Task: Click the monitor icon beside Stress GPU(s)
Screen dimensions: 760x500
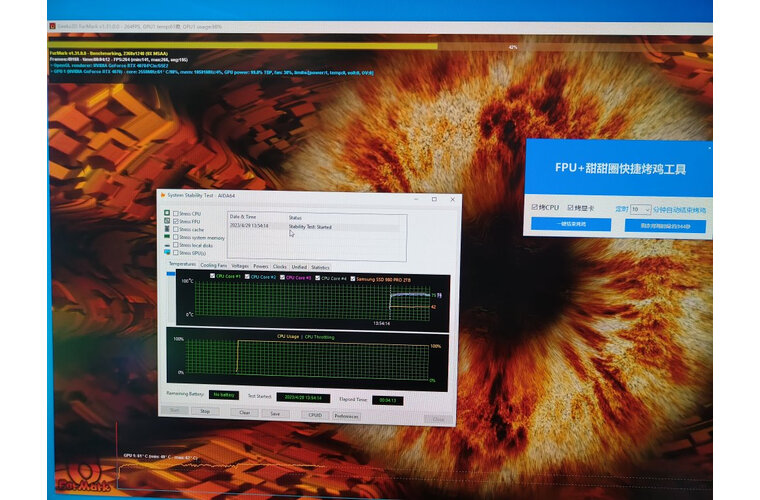Action: click(167, 252)
